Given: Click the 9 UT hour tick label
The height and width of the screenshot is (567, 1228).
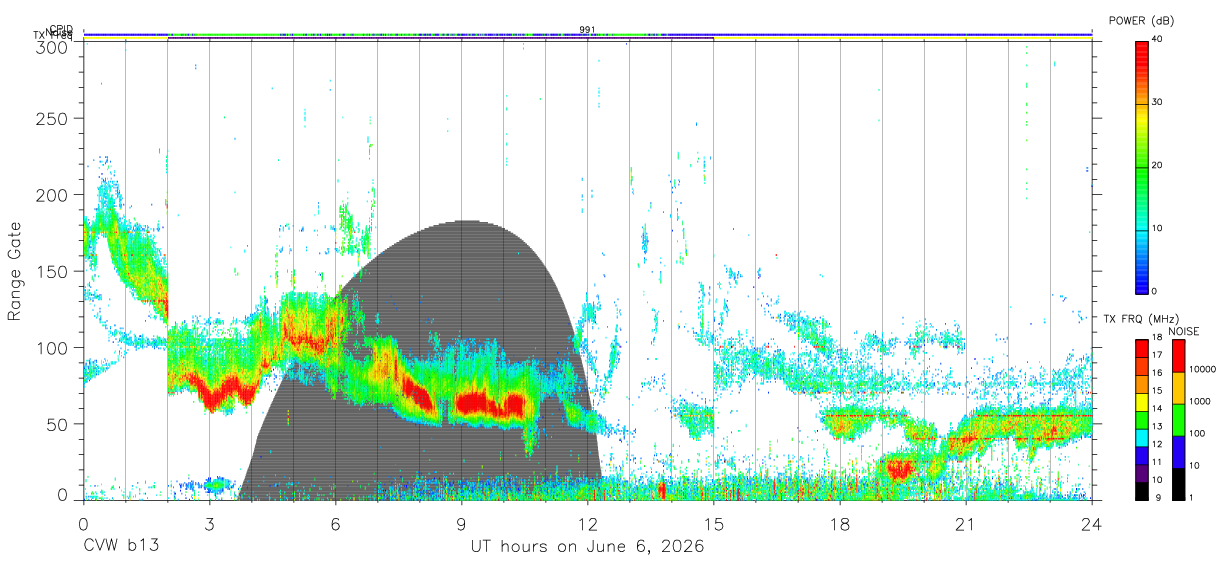Looking at the screenshot, I should click(x=462, y=524).
